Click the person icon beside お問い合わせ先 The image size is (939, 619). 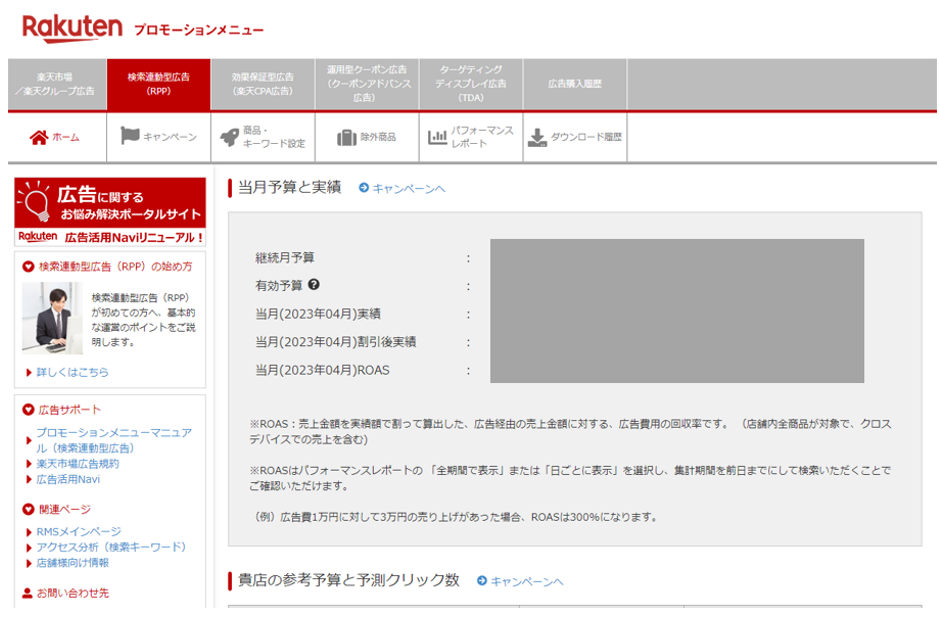[28, 593]
